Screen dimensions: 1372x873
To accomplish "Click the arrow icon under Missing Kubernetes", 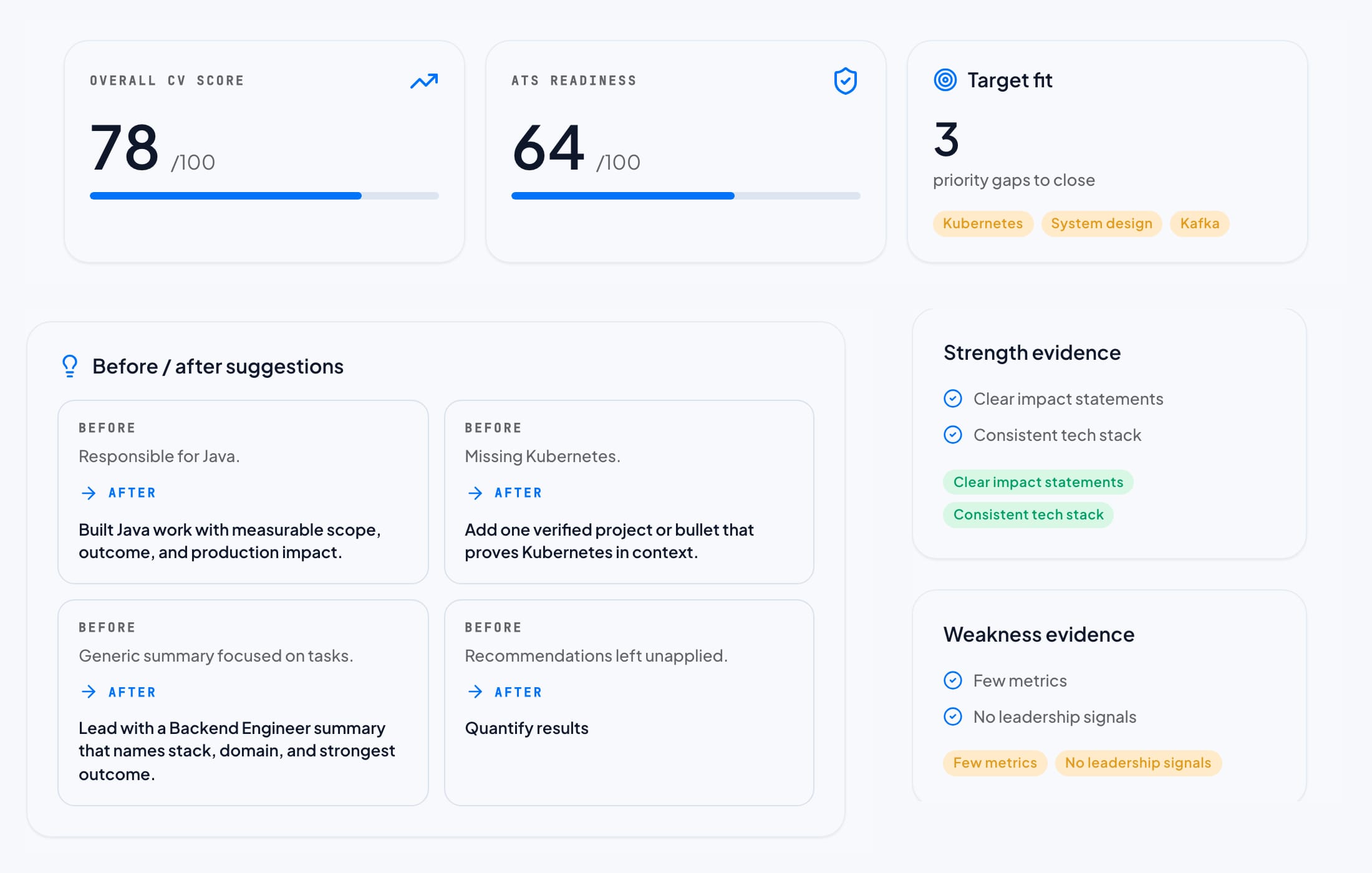I will pyautogui.click(x=475, y=493).
